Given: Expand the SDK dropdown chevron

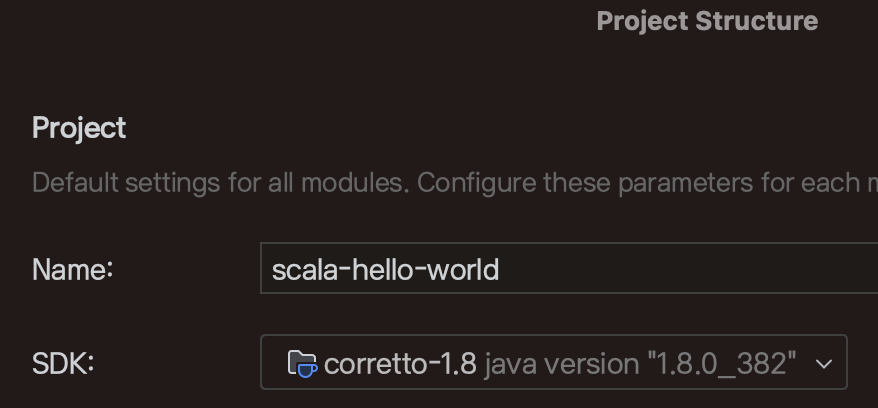Looking at the screenshot, I should (x=824, y=363).
